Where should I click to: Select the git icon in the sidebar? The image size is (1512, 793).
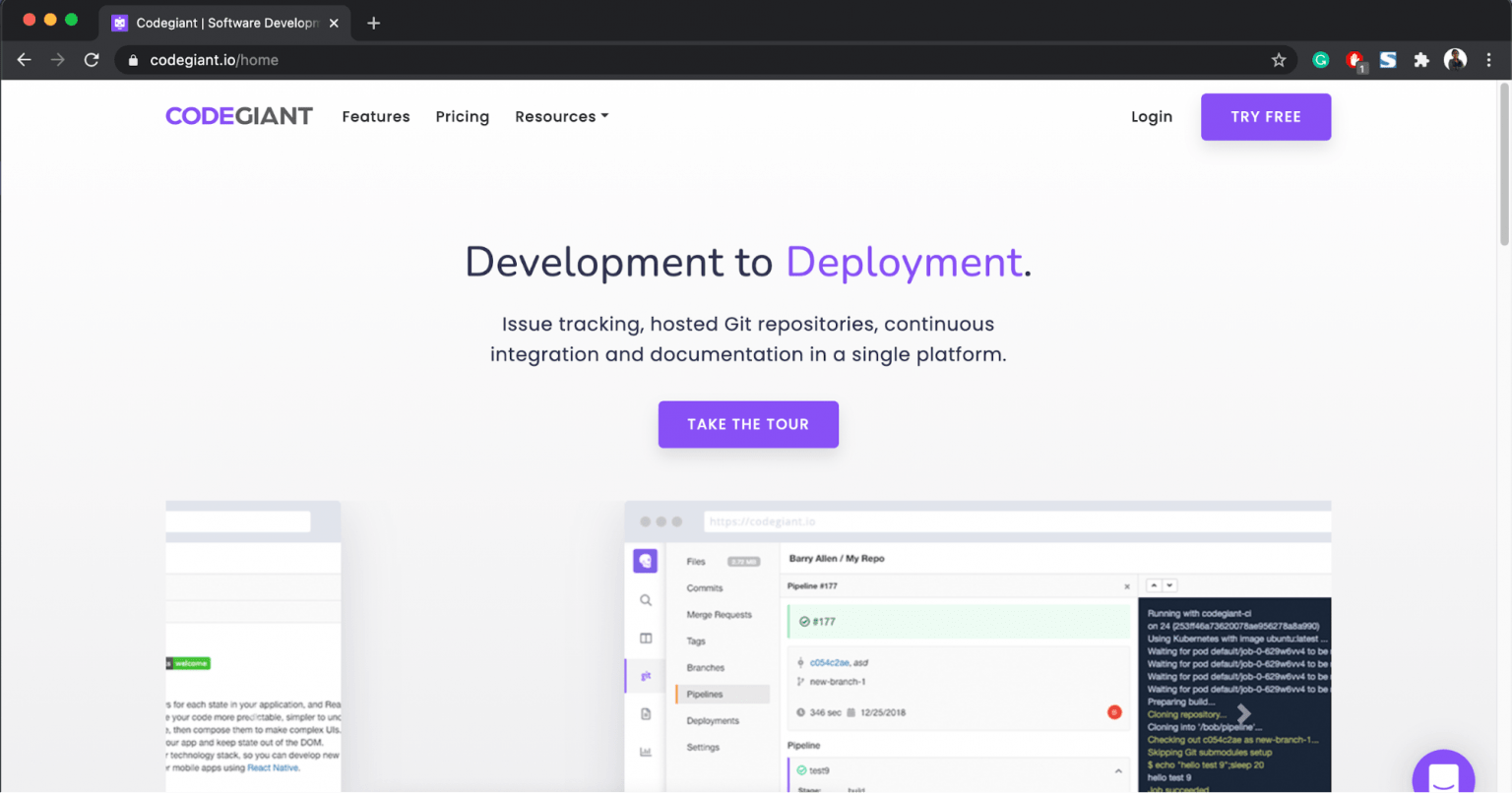click(646, 675)
